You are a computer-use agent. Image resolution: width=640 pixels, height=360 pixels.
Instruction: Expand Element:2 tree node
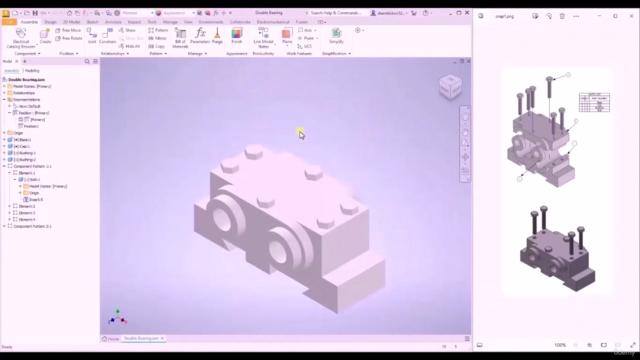click(x=10, y=206)
